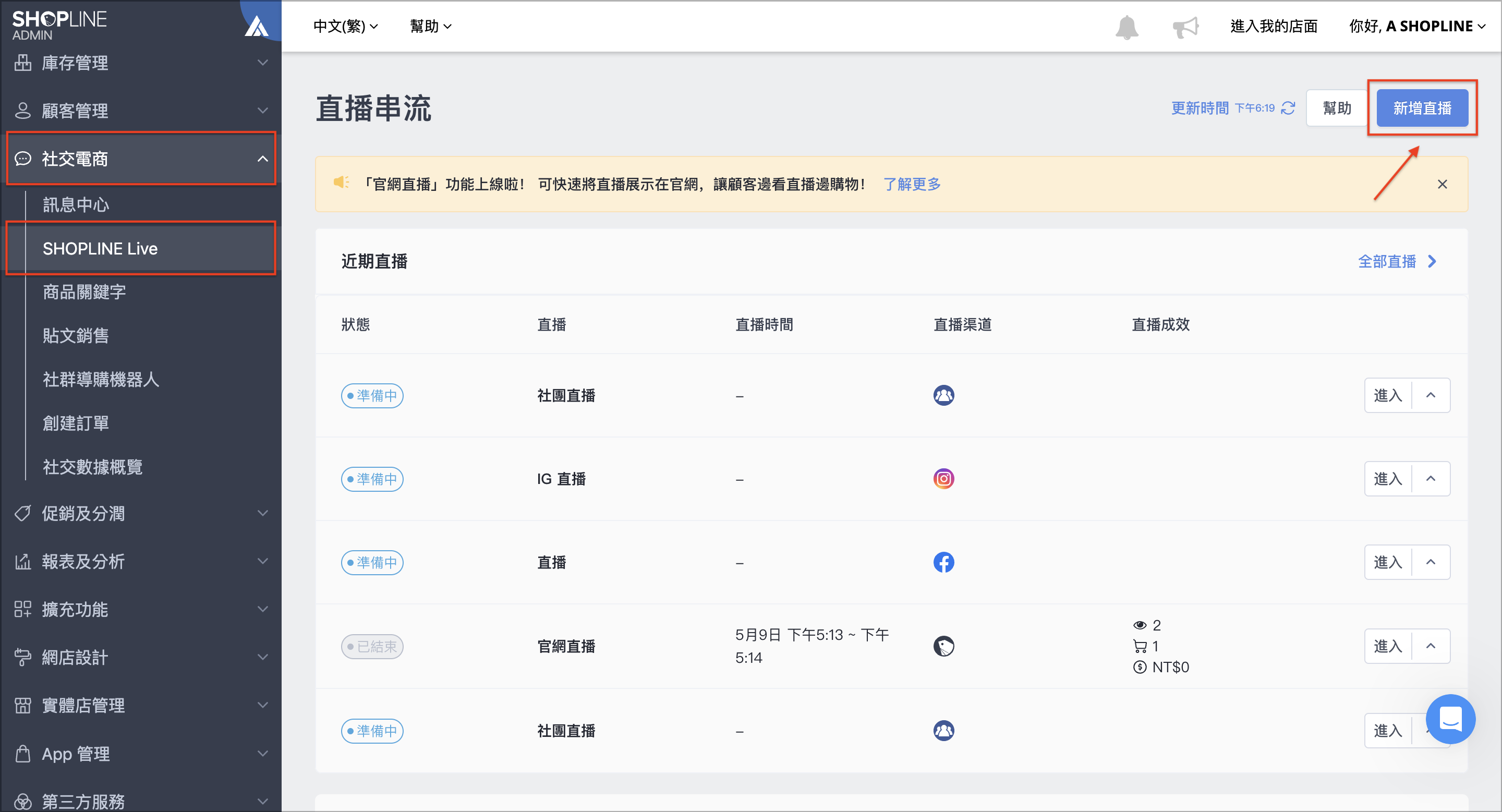Click the App 管理 icon in sidebar
Image resolution: width=1502 pixels, height=812 pixels.
pyautogui.click(x=23, y=753)
